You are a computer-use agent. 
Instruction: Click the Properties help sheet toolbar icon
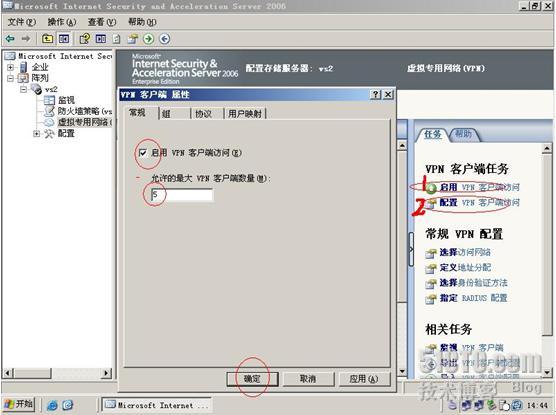pos(84,38)
